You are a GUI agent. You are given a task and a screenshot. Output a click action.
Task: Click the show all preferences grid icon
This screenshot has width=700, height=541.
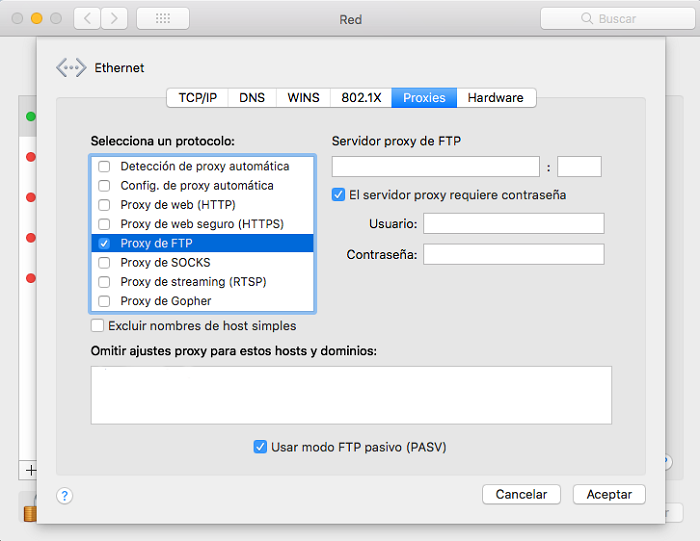162,19
